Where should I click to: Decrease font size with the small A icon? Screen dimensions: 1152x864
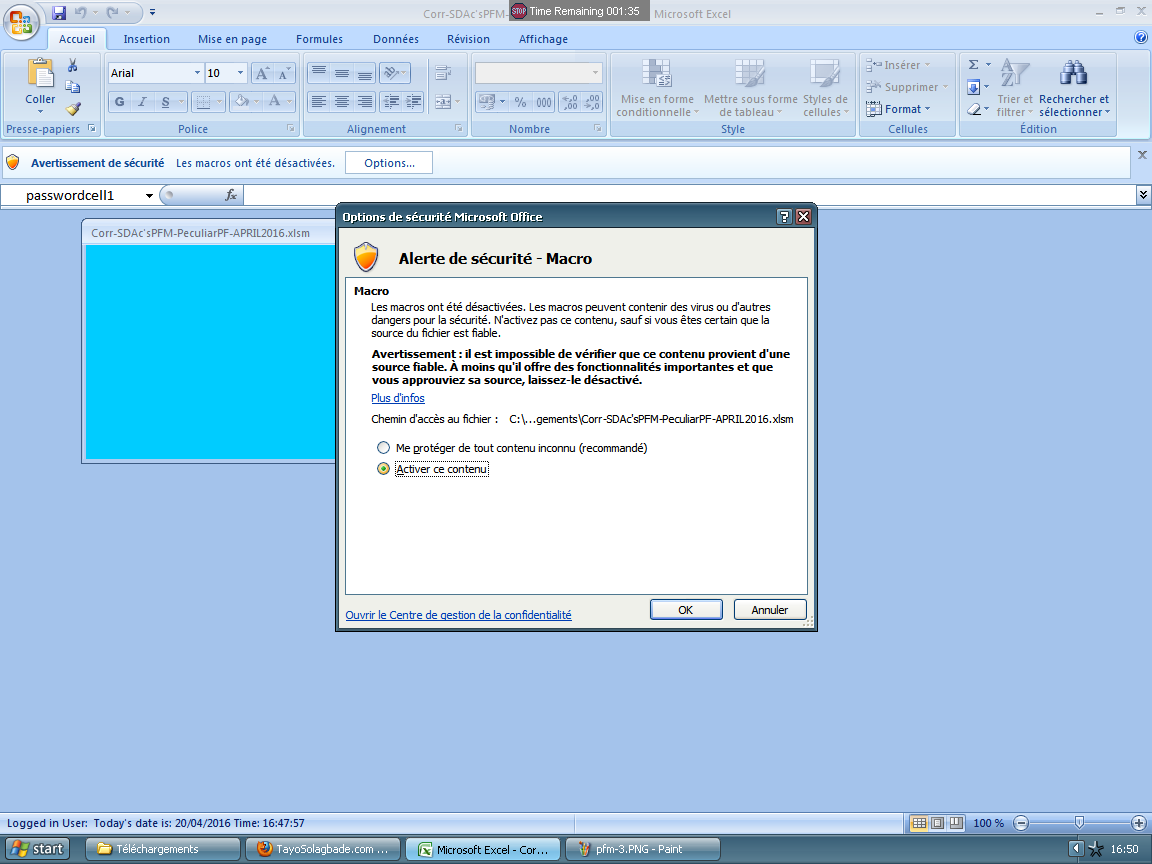click(x=284, y=73)
